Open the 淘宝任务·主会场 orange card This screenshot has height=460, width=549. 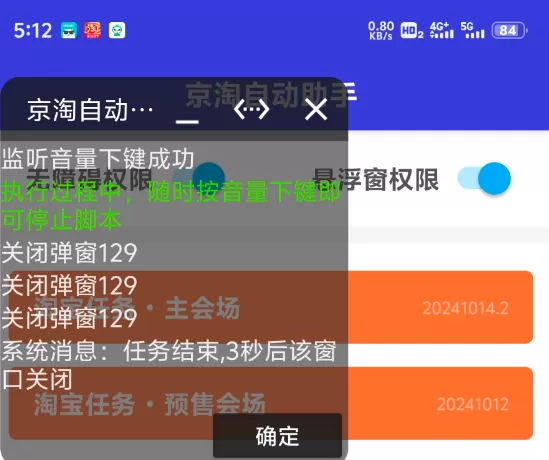pos(271,307)
